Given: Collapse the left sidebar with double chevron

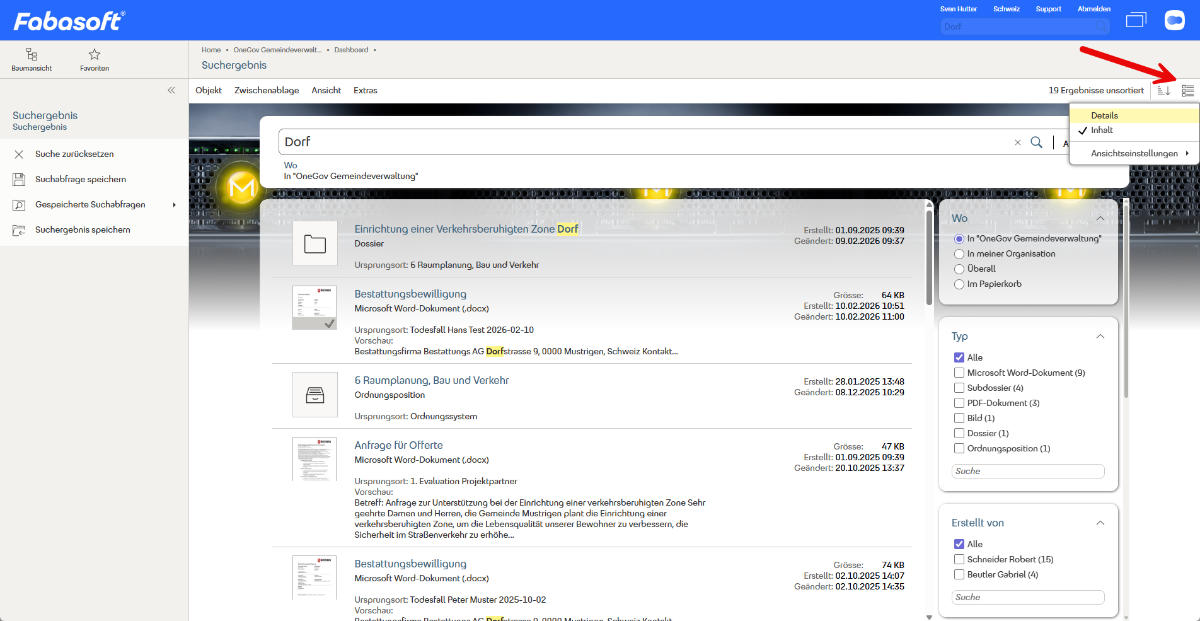Looking at the screenshot, I should point(171,90).
